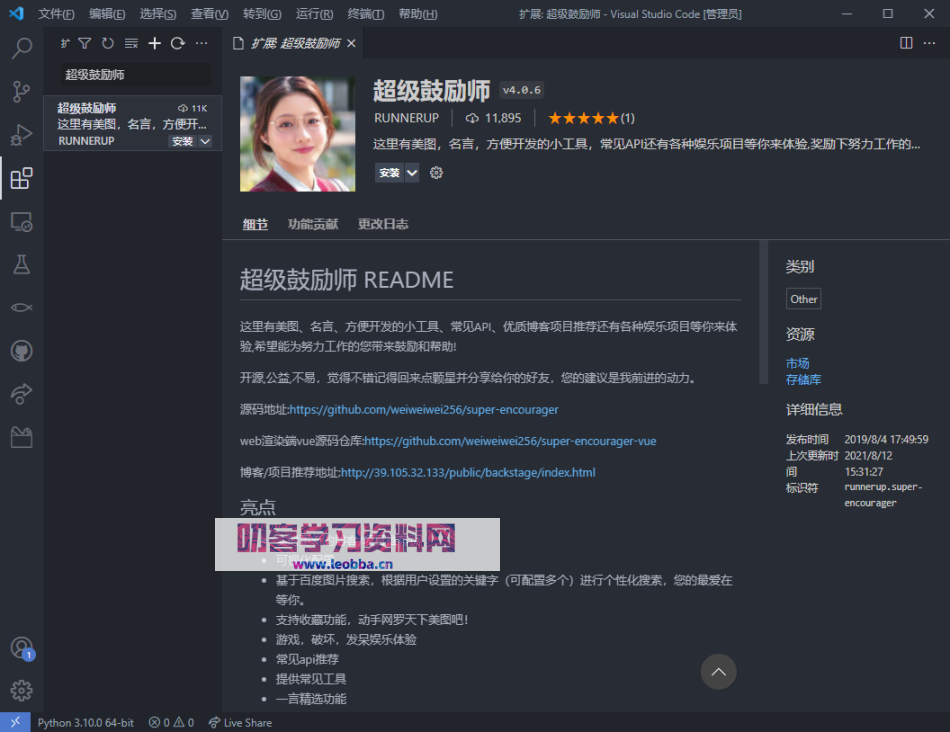Image resolution: width=950 pixels, height=732 pixels.
Task: Open the Source Control view
Action: tap(21, 92)
